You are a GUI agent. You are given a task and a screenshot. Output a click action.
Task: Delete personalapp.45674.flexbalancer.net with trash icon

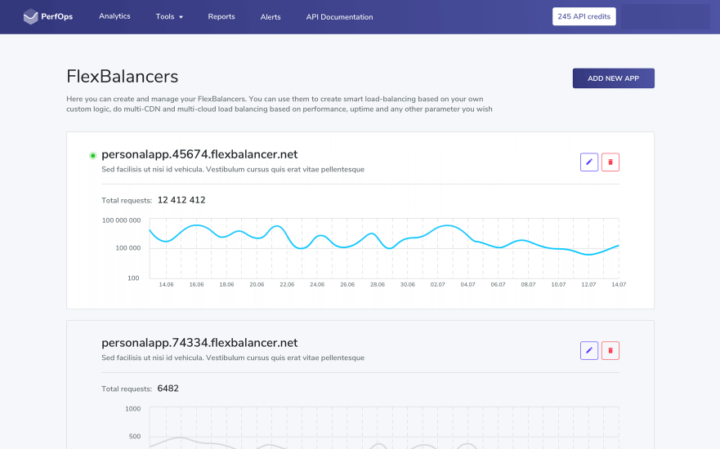click(x=610, y=162)
